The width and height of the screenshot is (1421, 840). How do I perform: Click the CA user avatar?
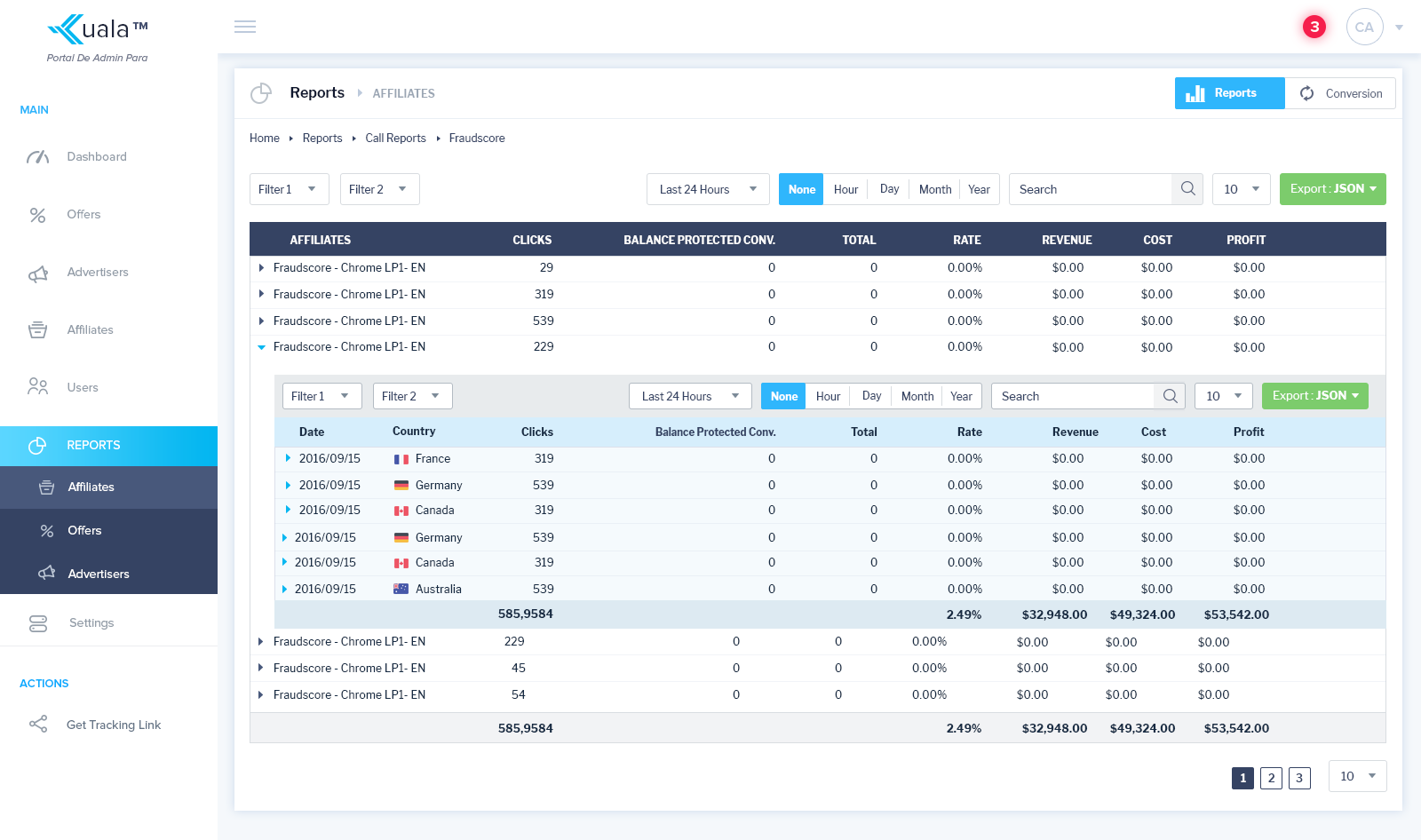tap(1364, 27)
